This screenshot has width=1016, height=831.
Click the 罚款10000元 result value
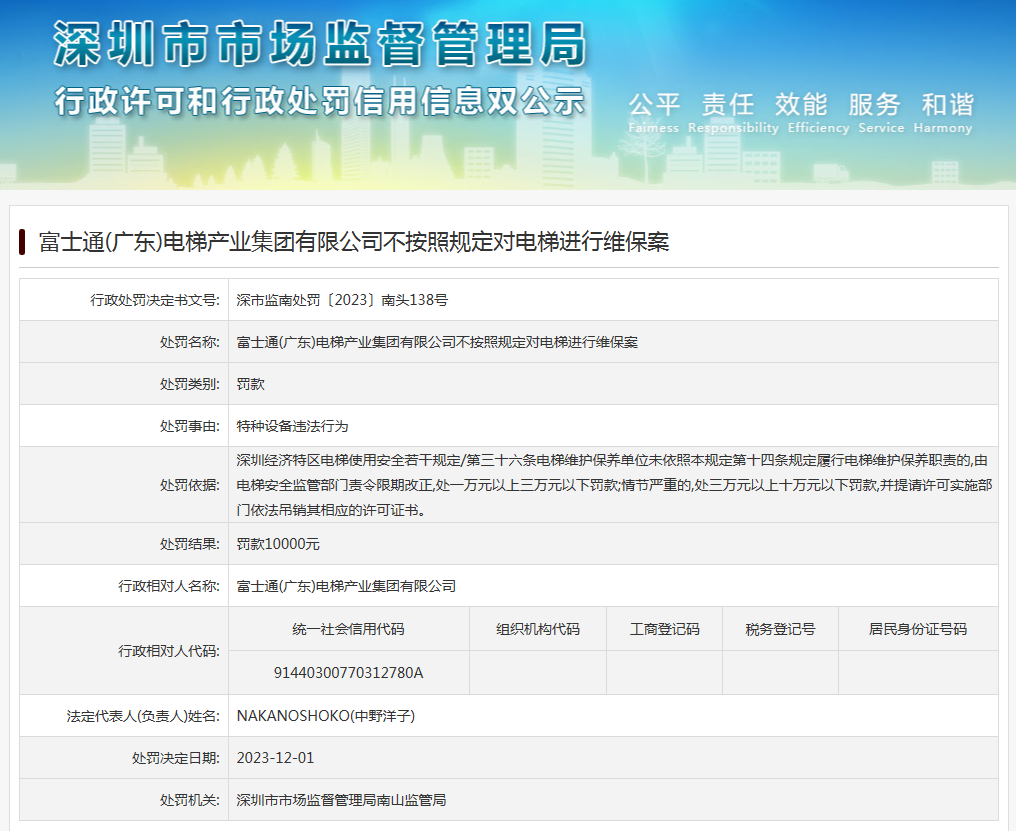coord(278,544)
